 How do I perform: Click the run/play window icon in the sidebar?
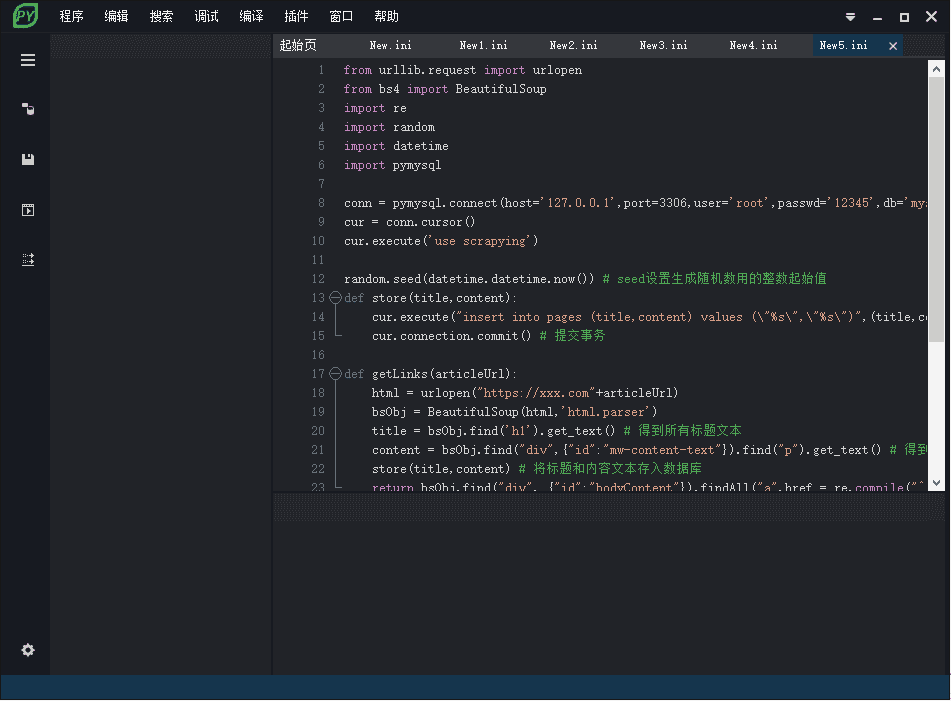28,210
